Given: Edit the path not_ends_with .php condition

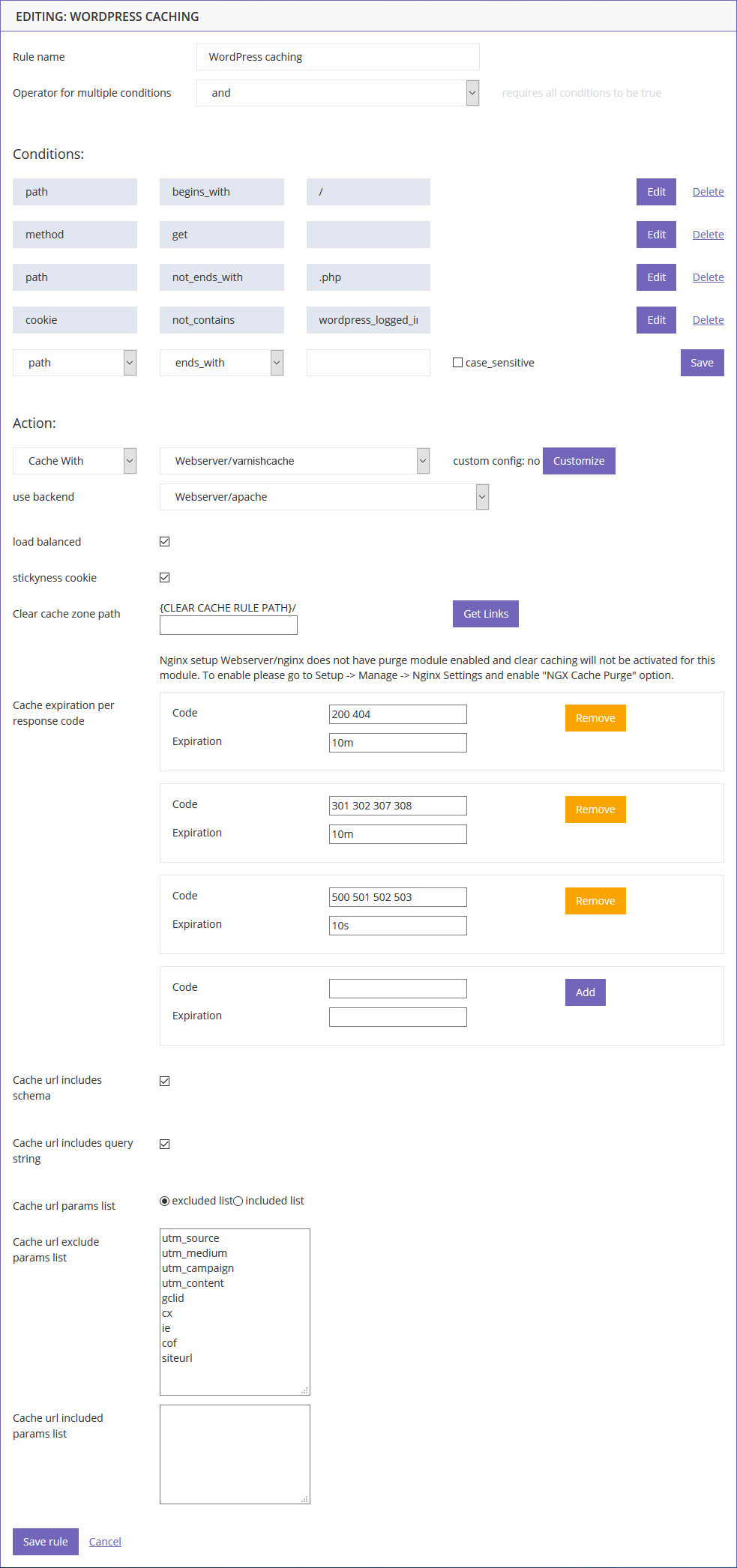Looking at the screenshot, I should point(656,277).
